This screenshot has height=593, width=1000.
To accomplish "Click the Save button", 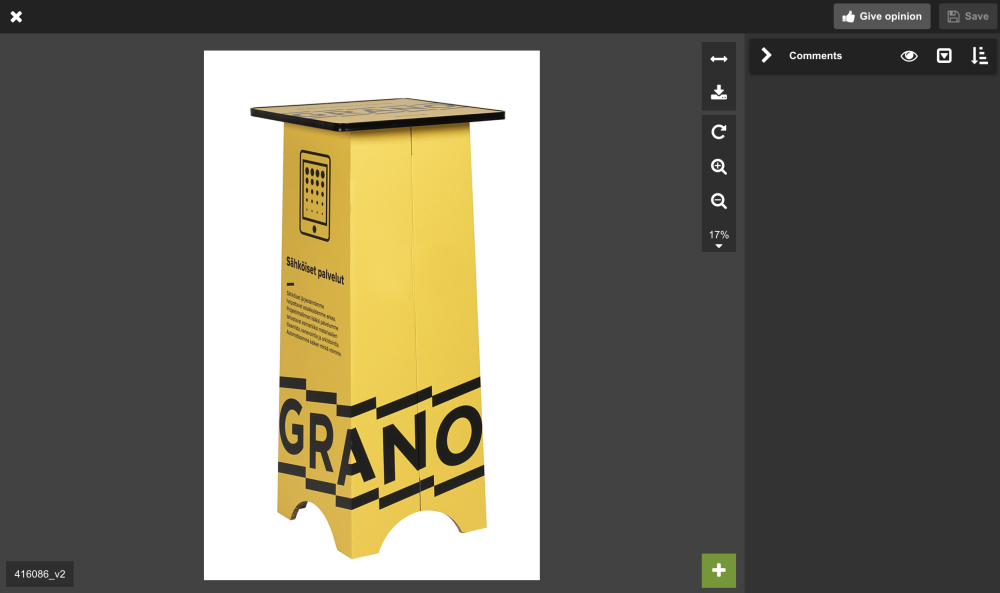I will 967,17.
